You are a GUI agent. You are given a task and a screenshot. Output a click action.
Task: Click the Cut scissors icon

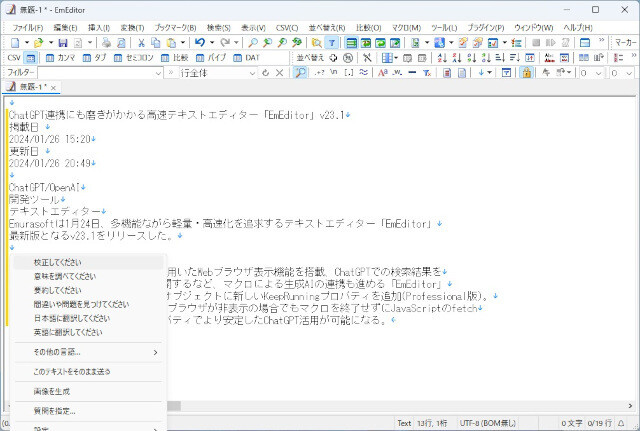pos(141,42)
